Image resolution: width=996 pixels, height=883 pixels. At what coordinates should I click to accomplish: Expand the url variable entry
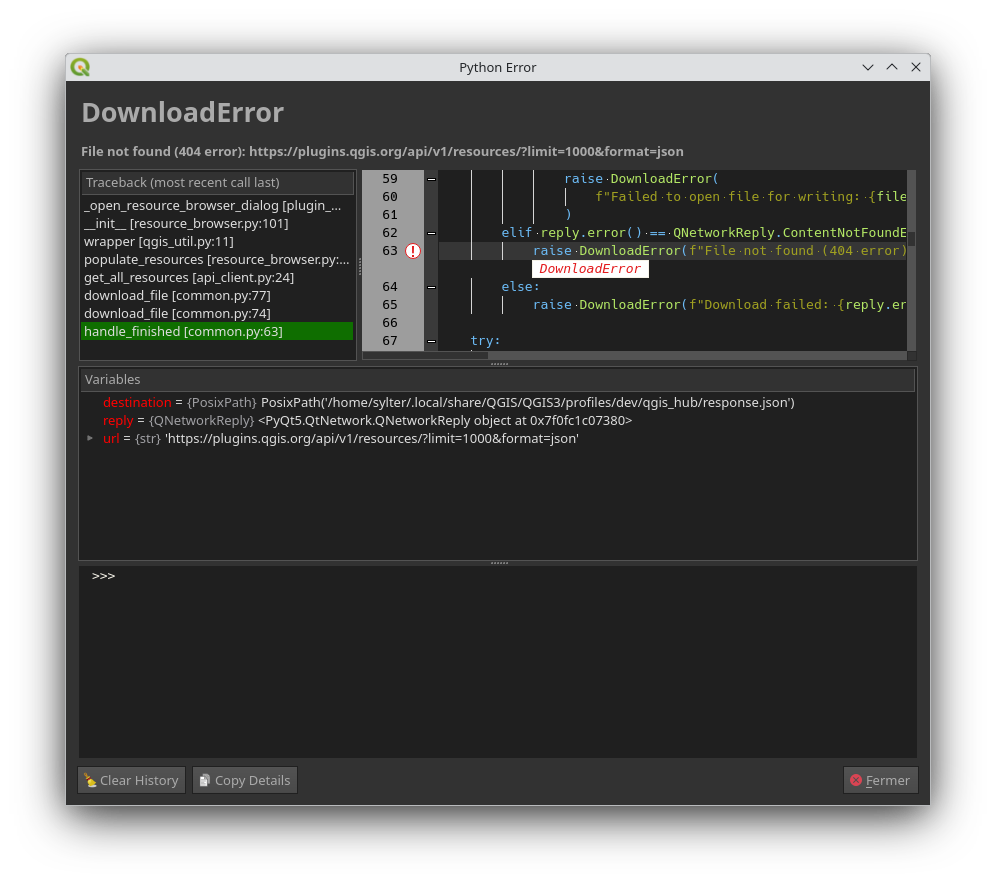(90, 438)
